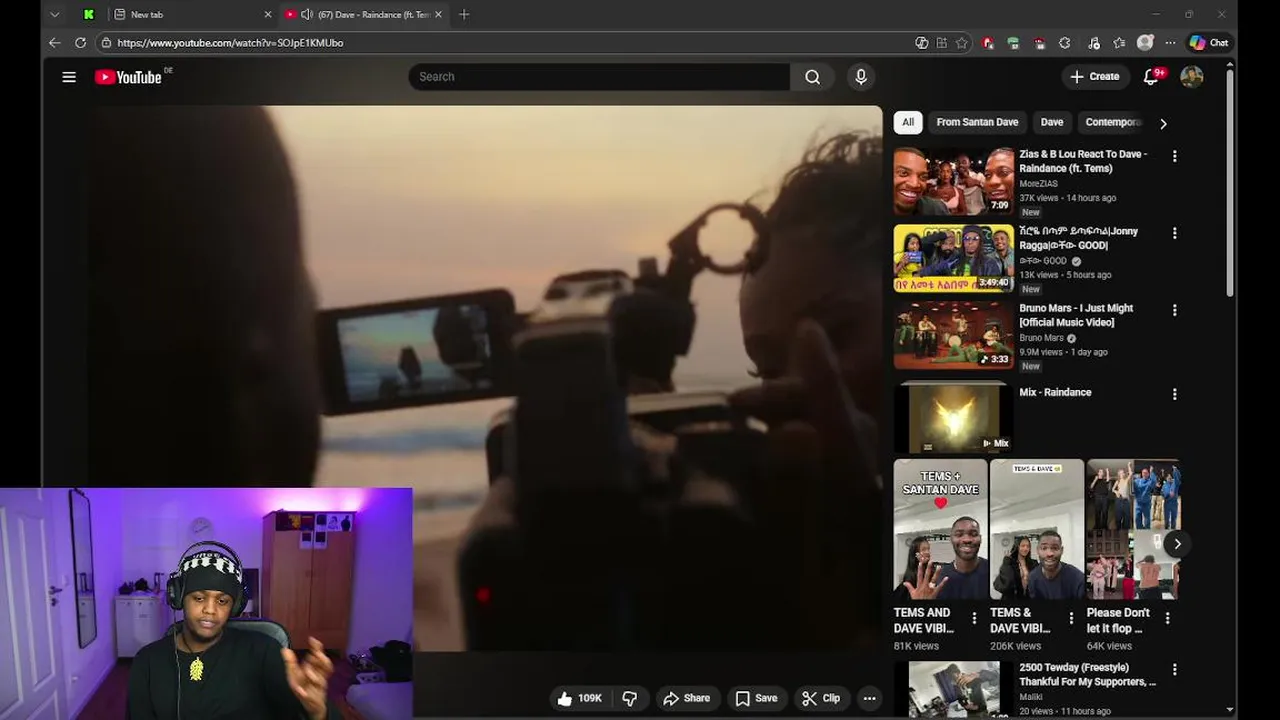
Task: Open options for Mix - Raindance
Action: [1174, 395]
